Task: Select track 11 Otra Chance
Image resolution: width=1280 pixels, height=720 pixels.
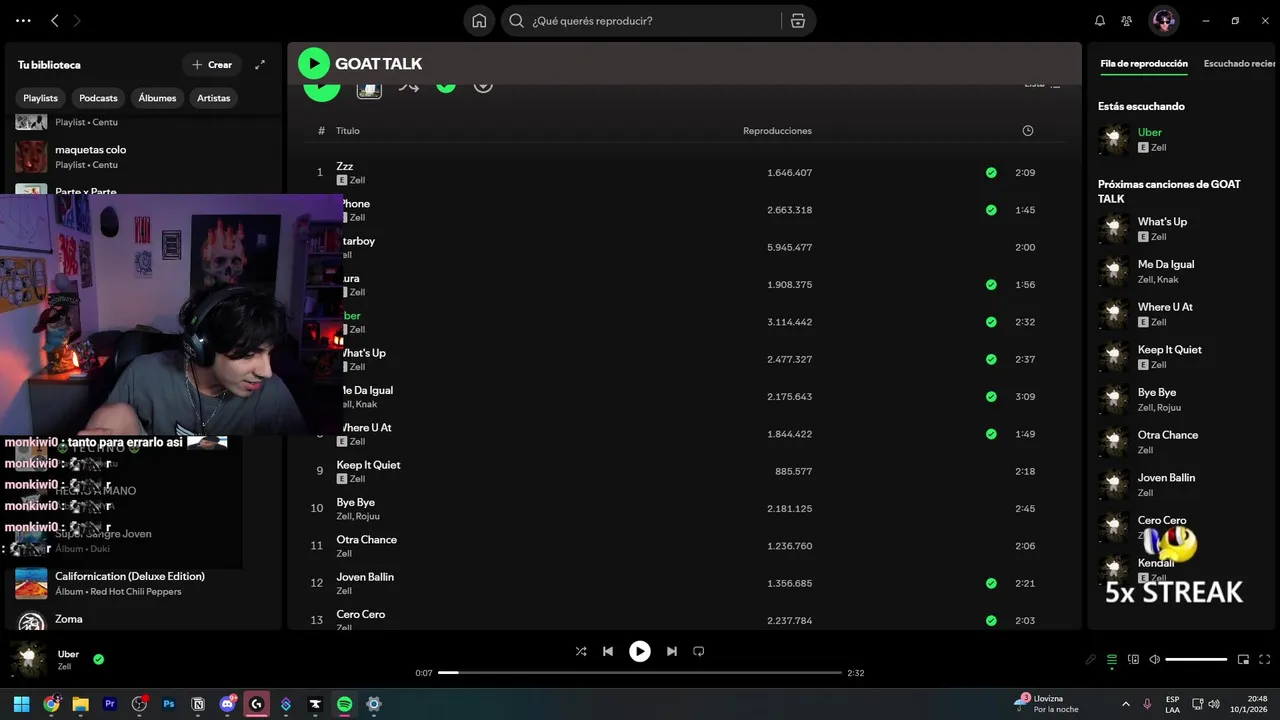Action: coord(683,546)
